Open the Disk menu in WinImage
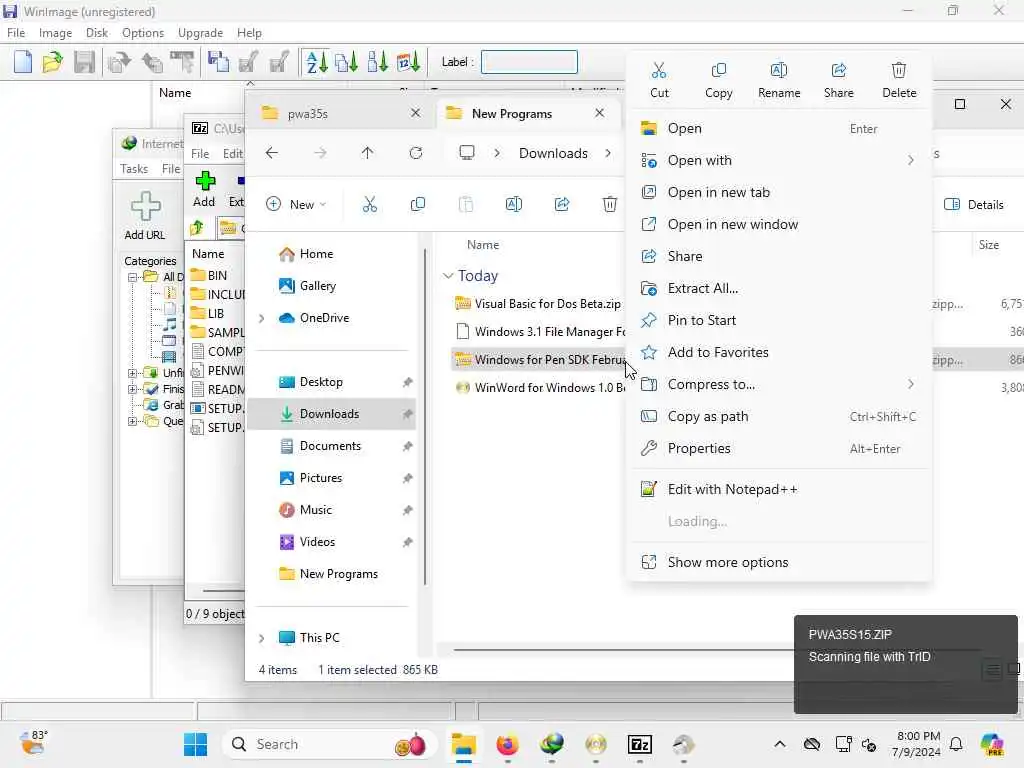Screen dimensions: 1024x768 (x=97, y=33)
